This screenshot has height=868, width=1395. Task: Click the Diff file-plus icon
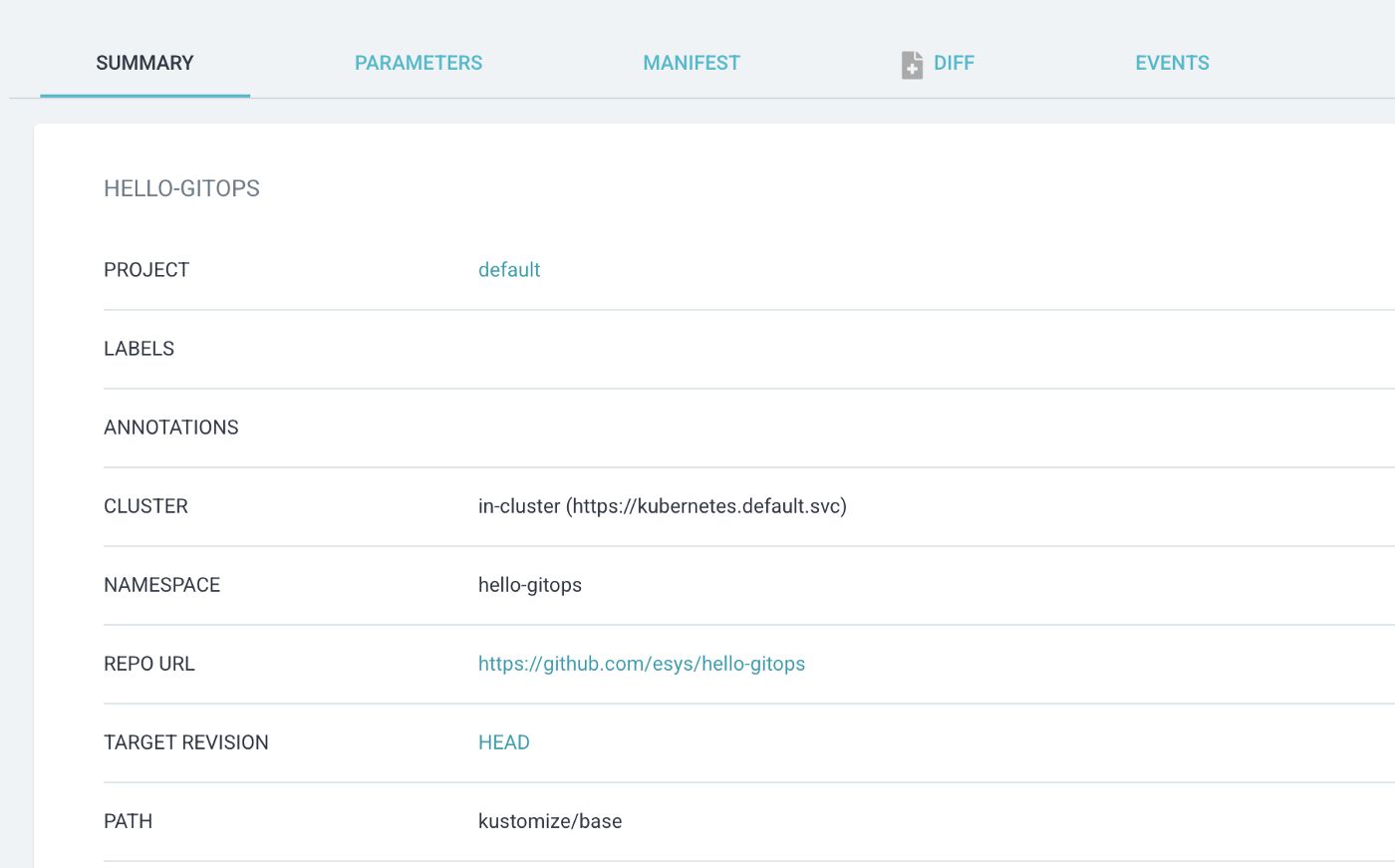(x=912, y=65)
